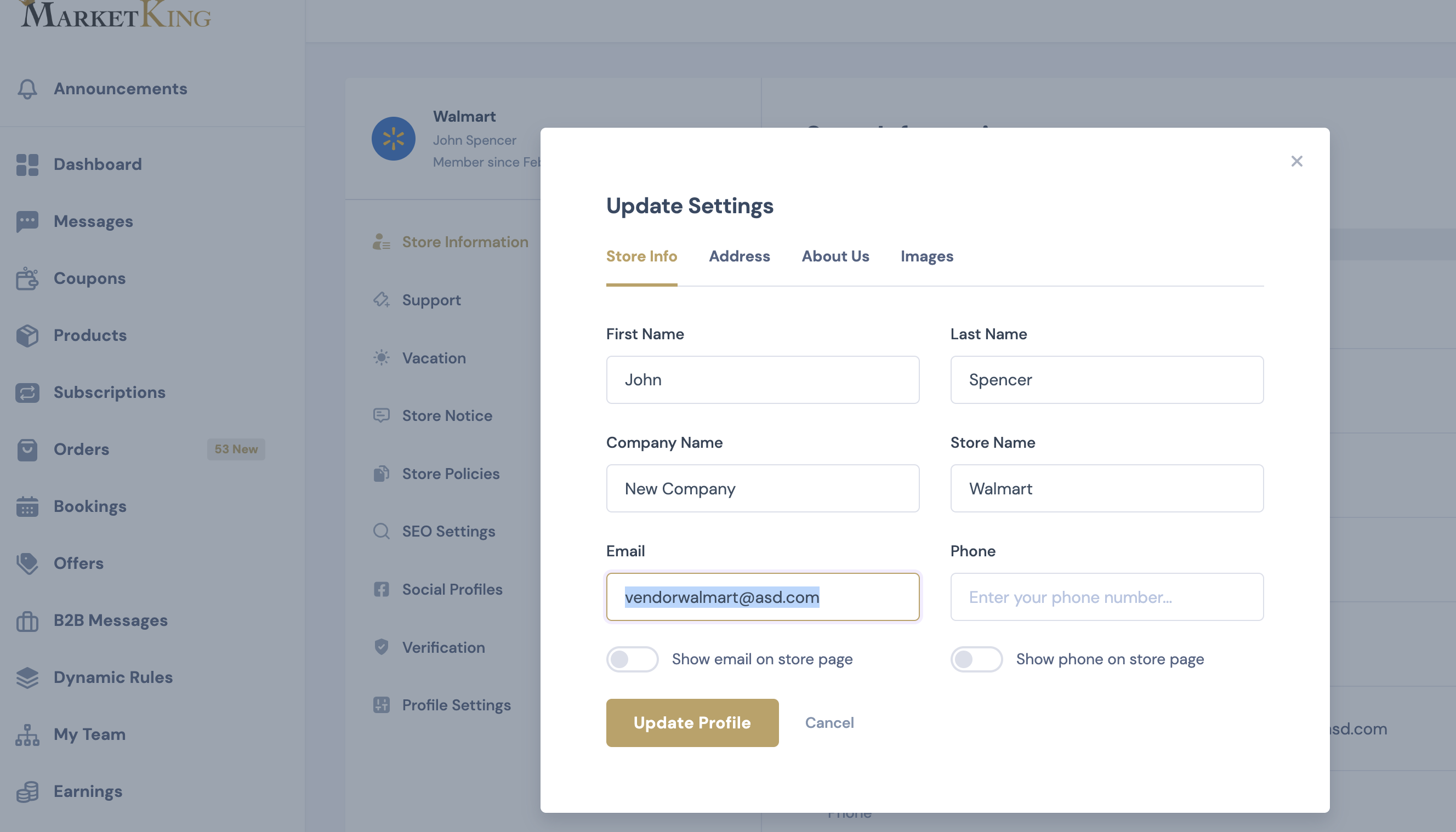Click the Messages chat bubble icon
This screenshot has height=832, width=1456.
coord(27,222)
